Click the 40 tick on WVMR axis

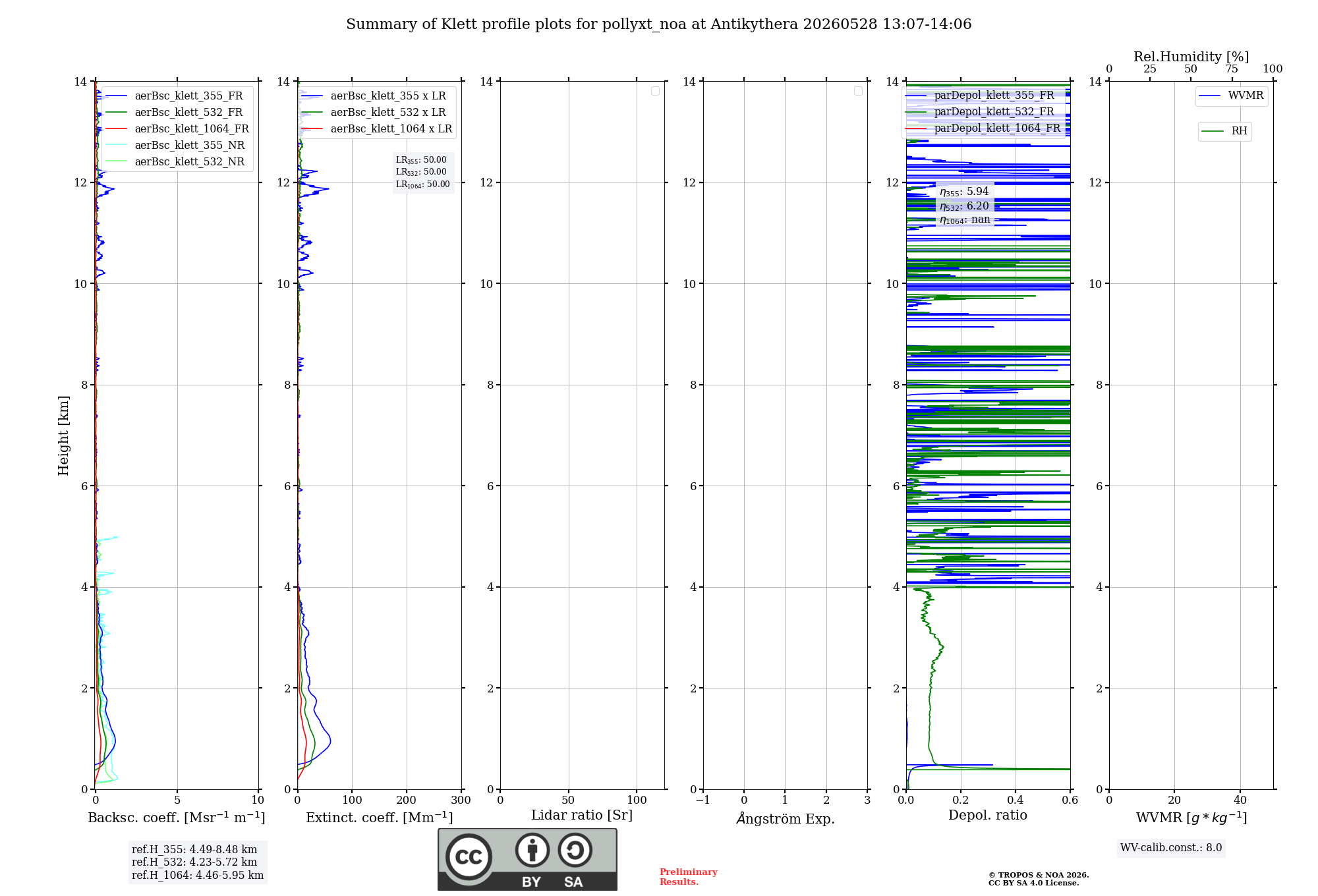1240,800
